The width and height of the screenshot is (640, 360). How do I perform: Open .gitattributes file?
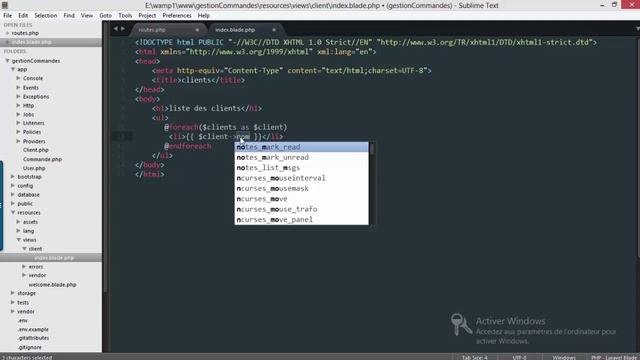click(x=33, y=338)
